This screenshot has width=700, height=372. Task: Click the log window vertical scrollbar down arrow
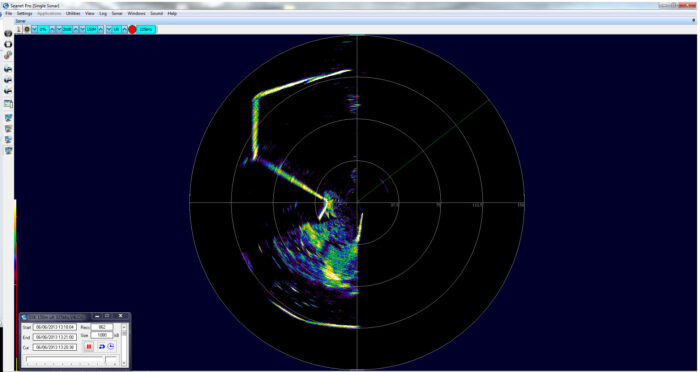pyautogui.click(x=124, y=363)
